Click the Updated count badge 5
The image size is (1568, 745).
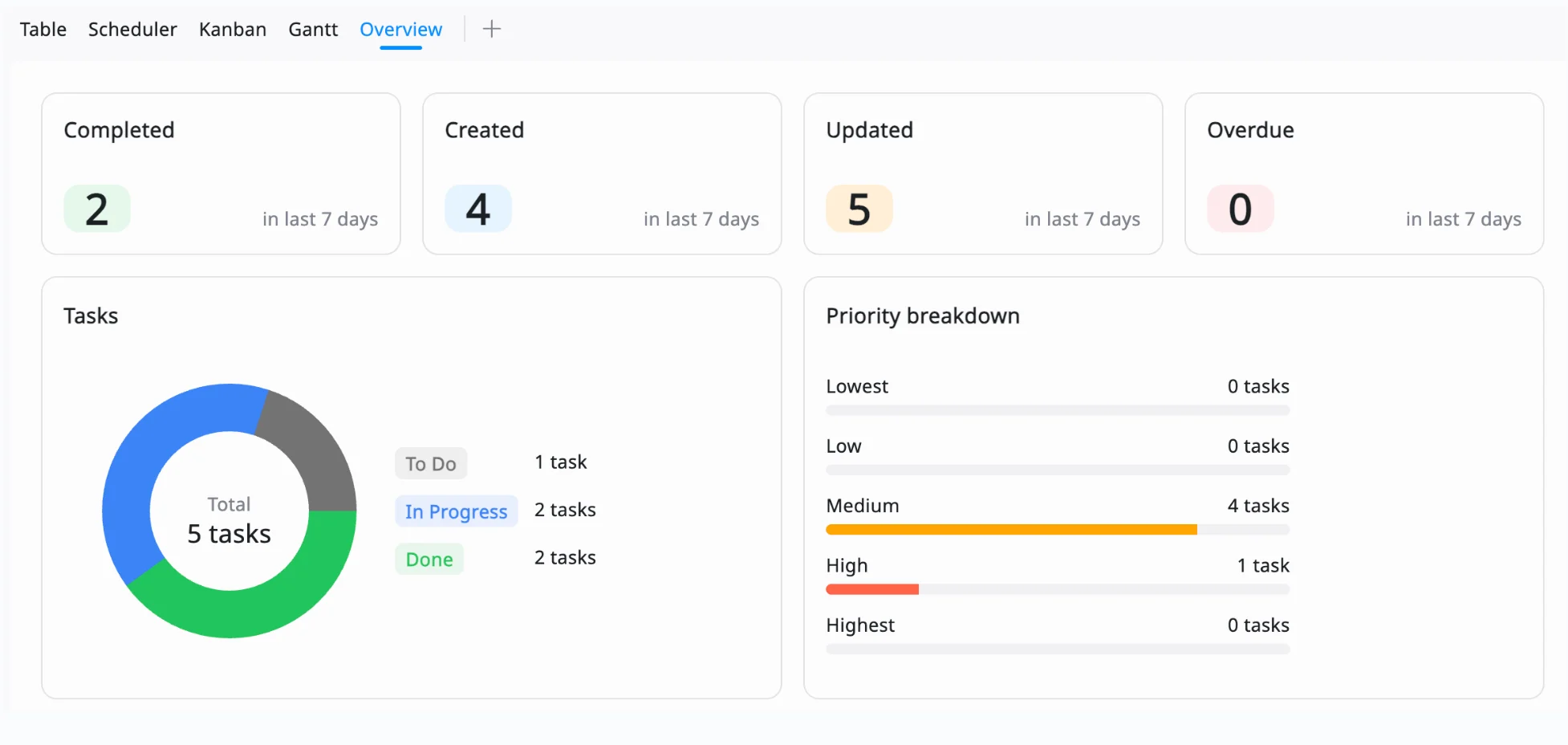coord(859,209)
